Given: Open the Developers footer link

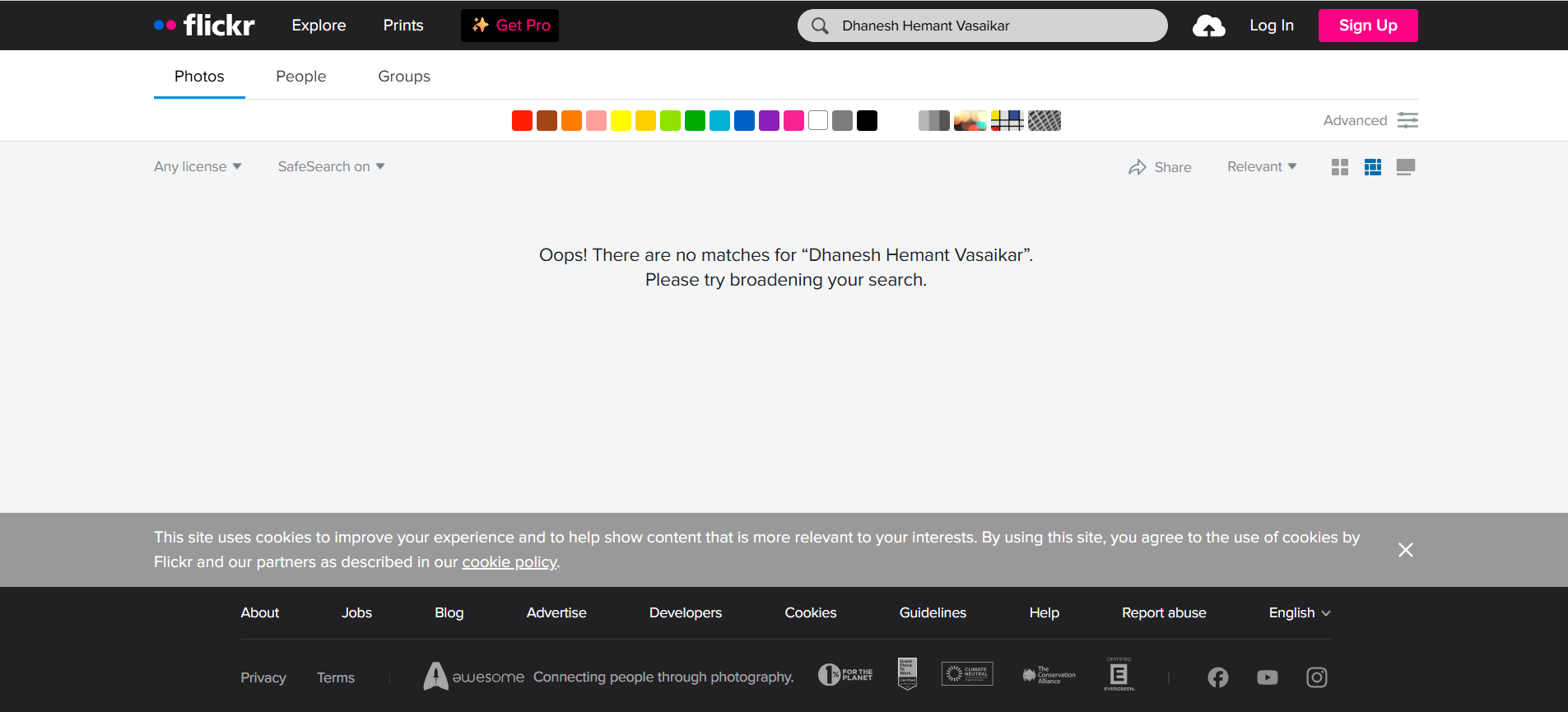Looking at the screenshot, I should [686, 612].
